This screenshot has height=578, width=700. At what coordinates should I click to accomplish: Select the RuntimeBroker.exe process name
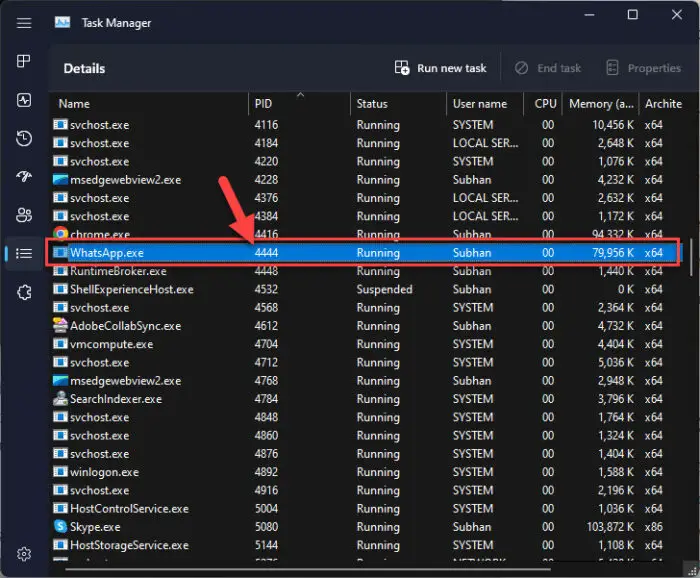point(118,271)
